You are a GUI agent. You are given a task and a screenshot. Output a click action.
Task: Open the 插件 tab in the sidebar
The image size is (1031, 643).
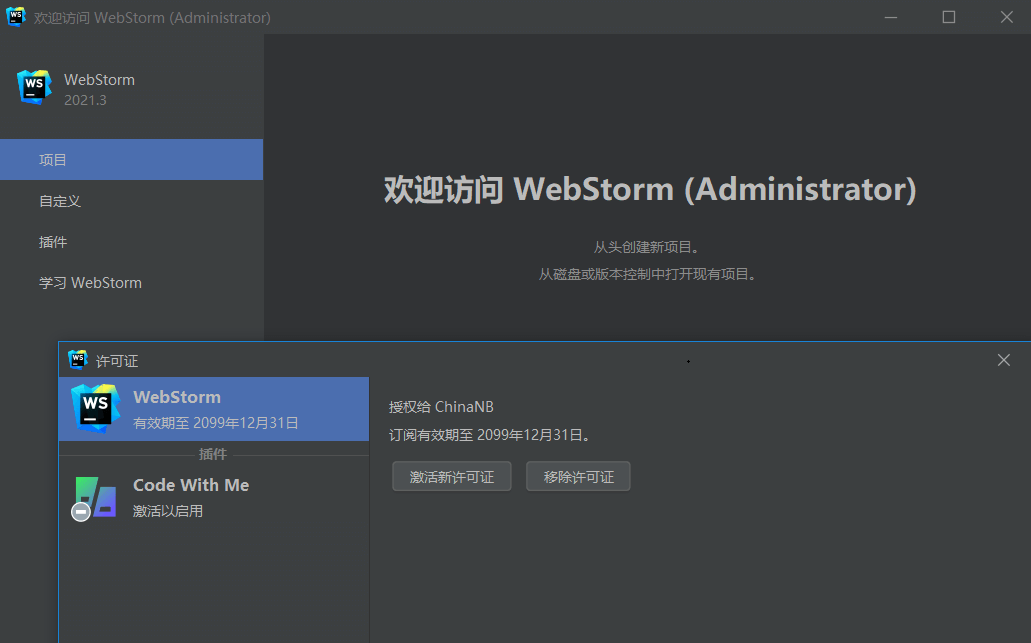(x=132, y=242)
